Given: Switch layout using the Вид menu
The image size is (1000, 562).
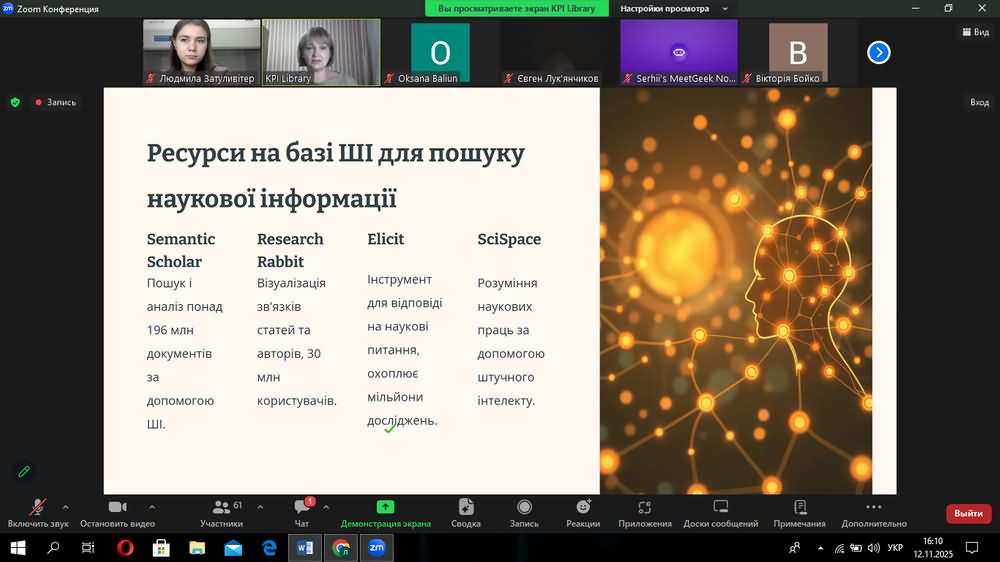Looking at the screenshot, I should [x=975, y=32].
